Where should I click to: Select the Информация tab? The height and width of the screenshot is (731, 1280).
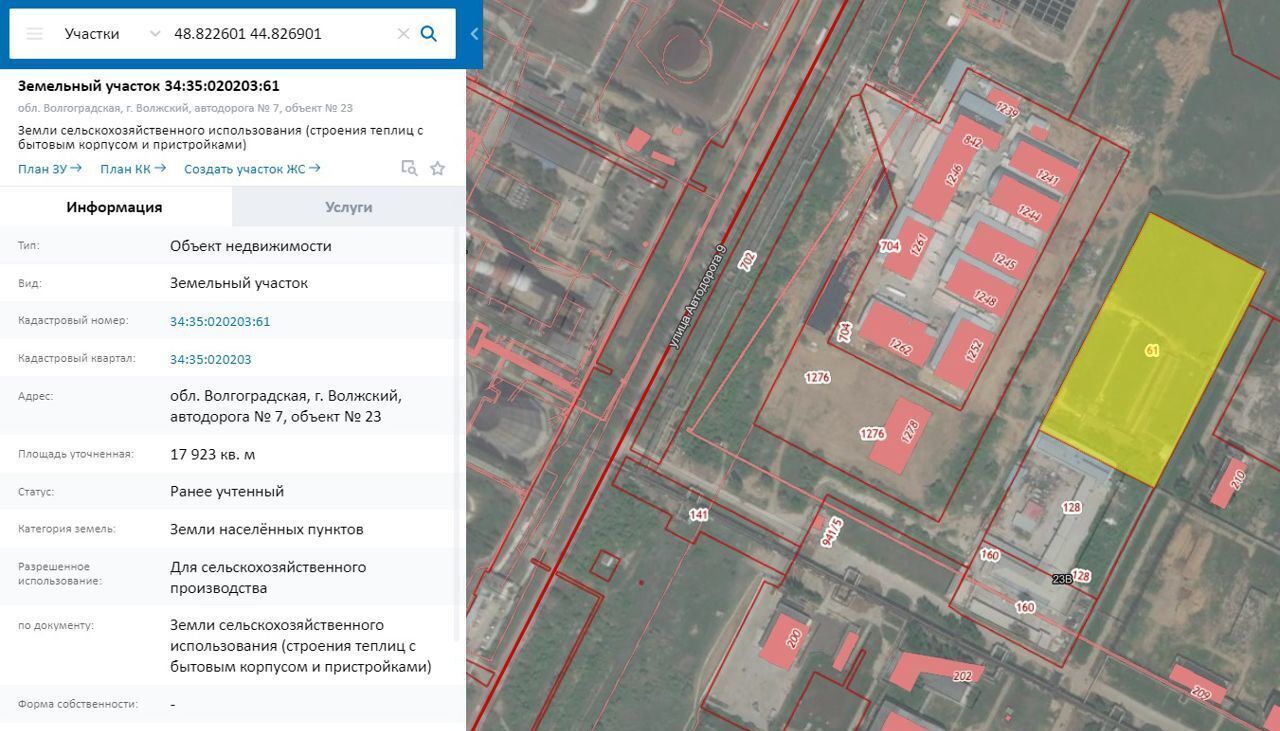tap(114, 207)
